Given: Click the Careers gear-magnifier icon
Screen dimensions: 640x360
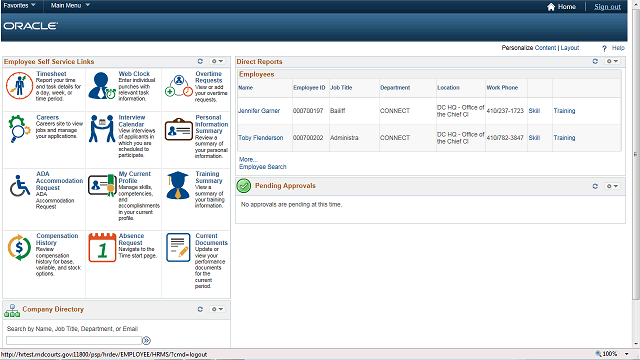Looking at the screenshot, I should (19, 129).
